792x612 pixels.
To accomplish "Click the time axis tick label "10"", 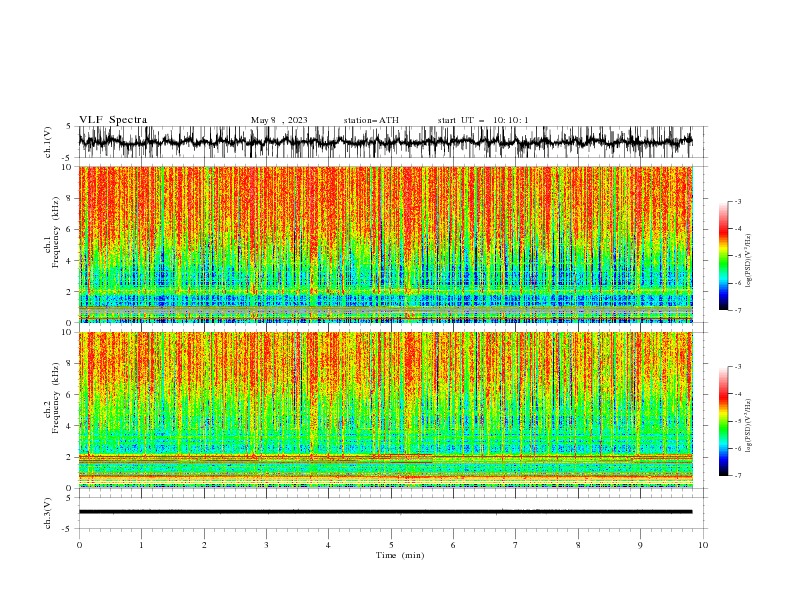I will coord(703,545).
